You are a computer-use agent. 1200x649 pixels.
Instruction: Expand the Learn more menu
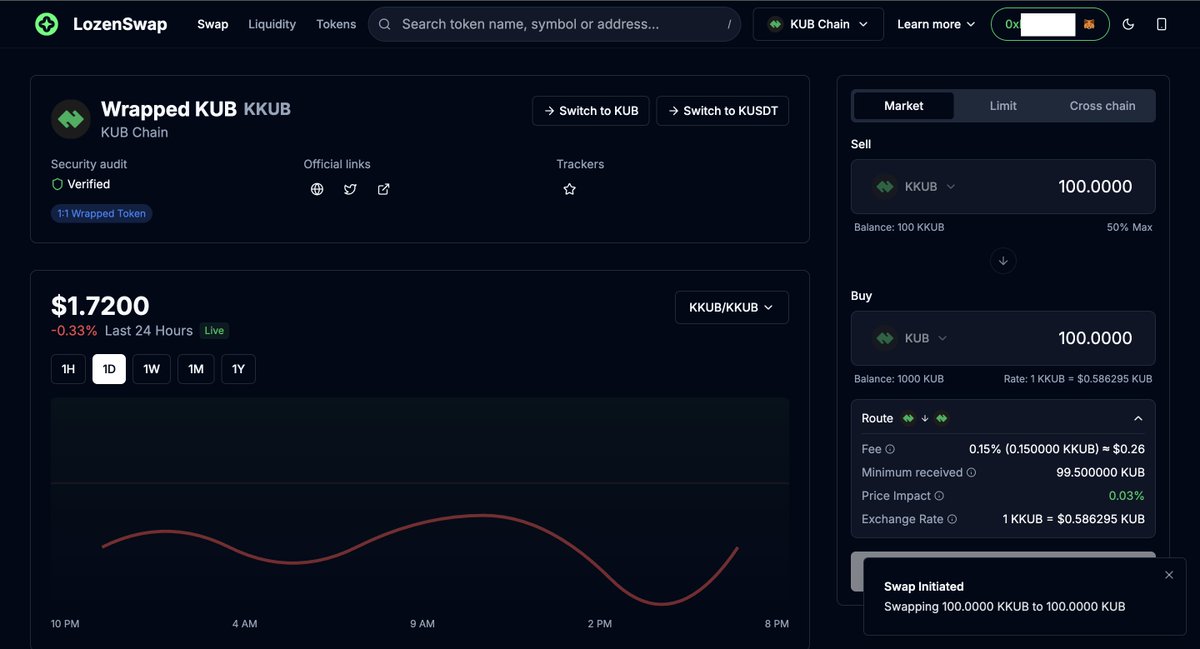(x=936, y=24)
